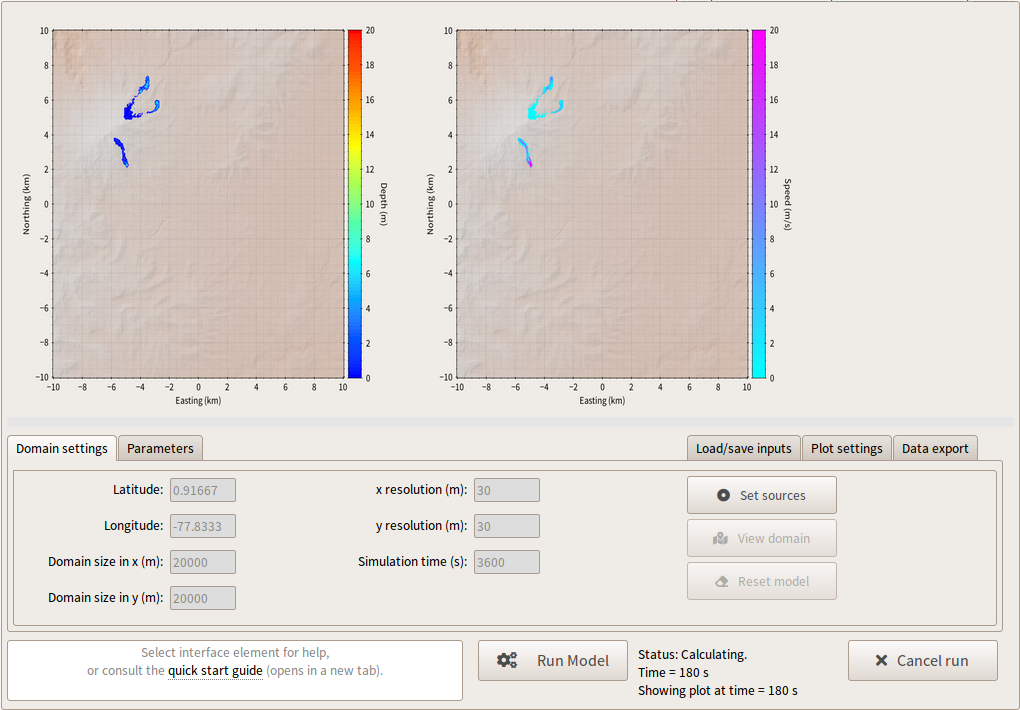Image resolution: width=1020 pixels, height=710 pixels.
Task: Click the x resolution field
Action: (x=505, y=490)
